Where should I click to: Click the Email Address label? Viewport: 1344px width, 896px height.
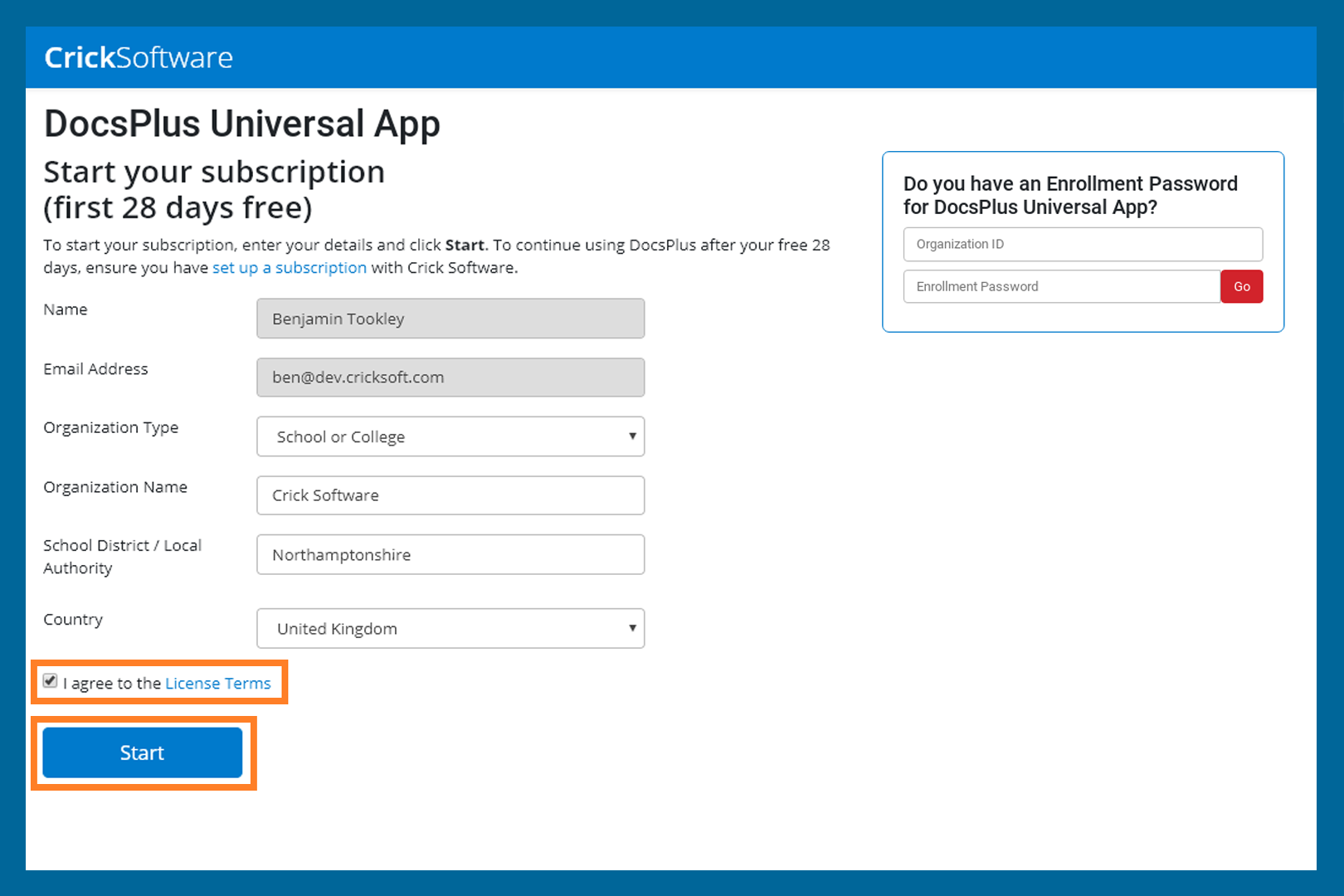pyautogui.click(x=95, y=369)
